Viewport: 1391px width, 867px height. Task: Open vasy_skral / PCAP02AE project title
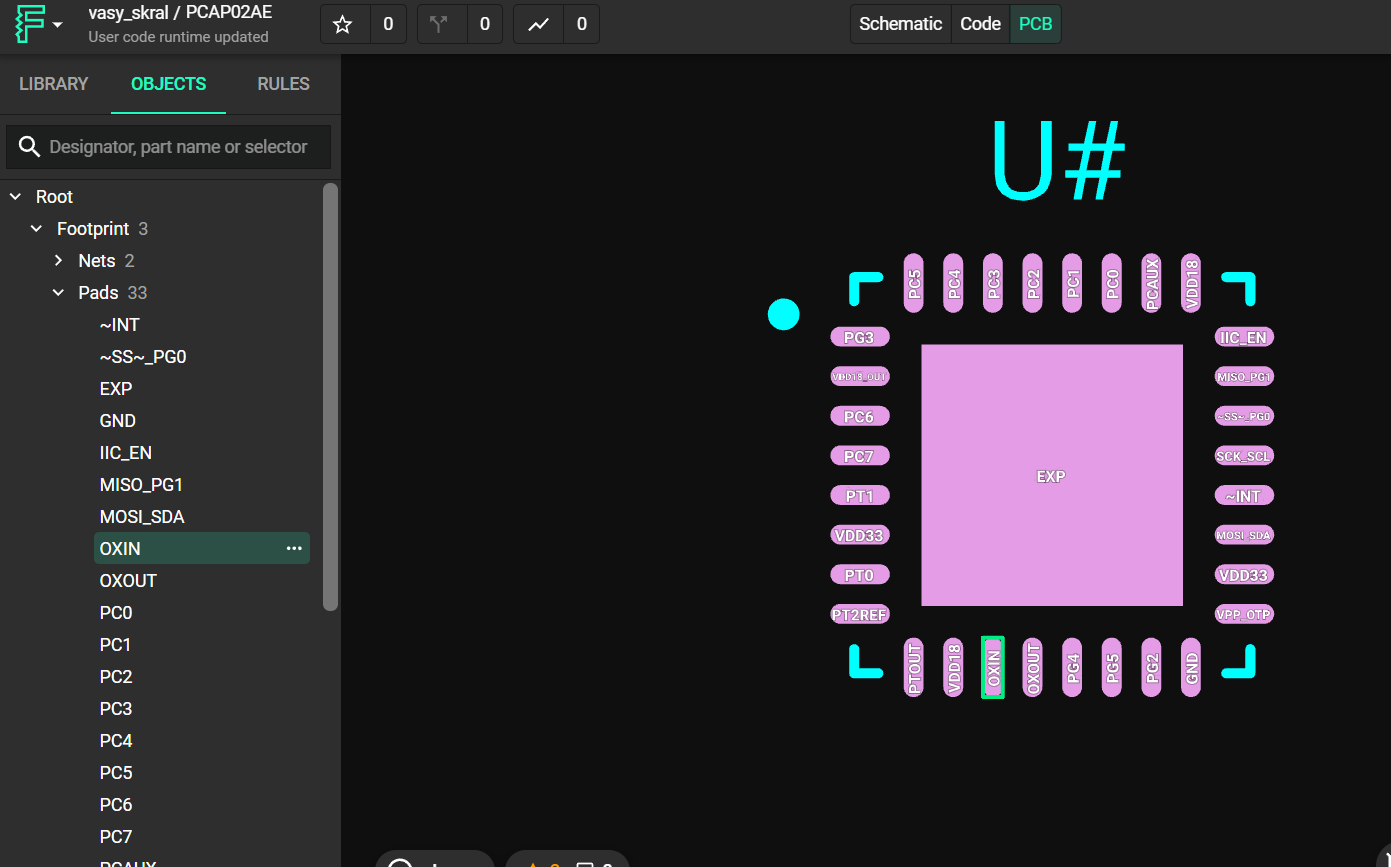180,13
